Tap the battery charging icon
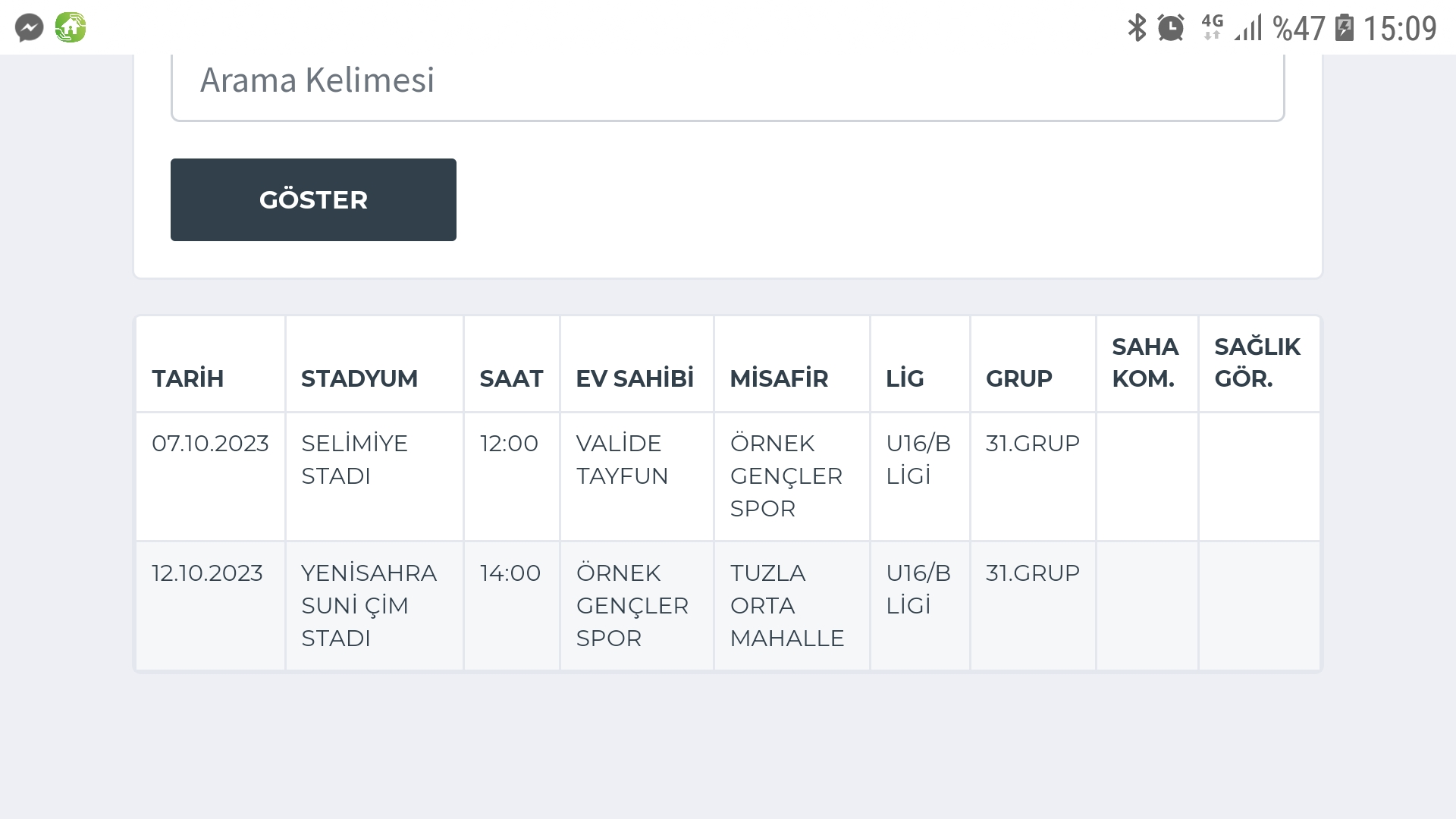Viewport: 1456px width, 819px height. tap(1345, 27)
